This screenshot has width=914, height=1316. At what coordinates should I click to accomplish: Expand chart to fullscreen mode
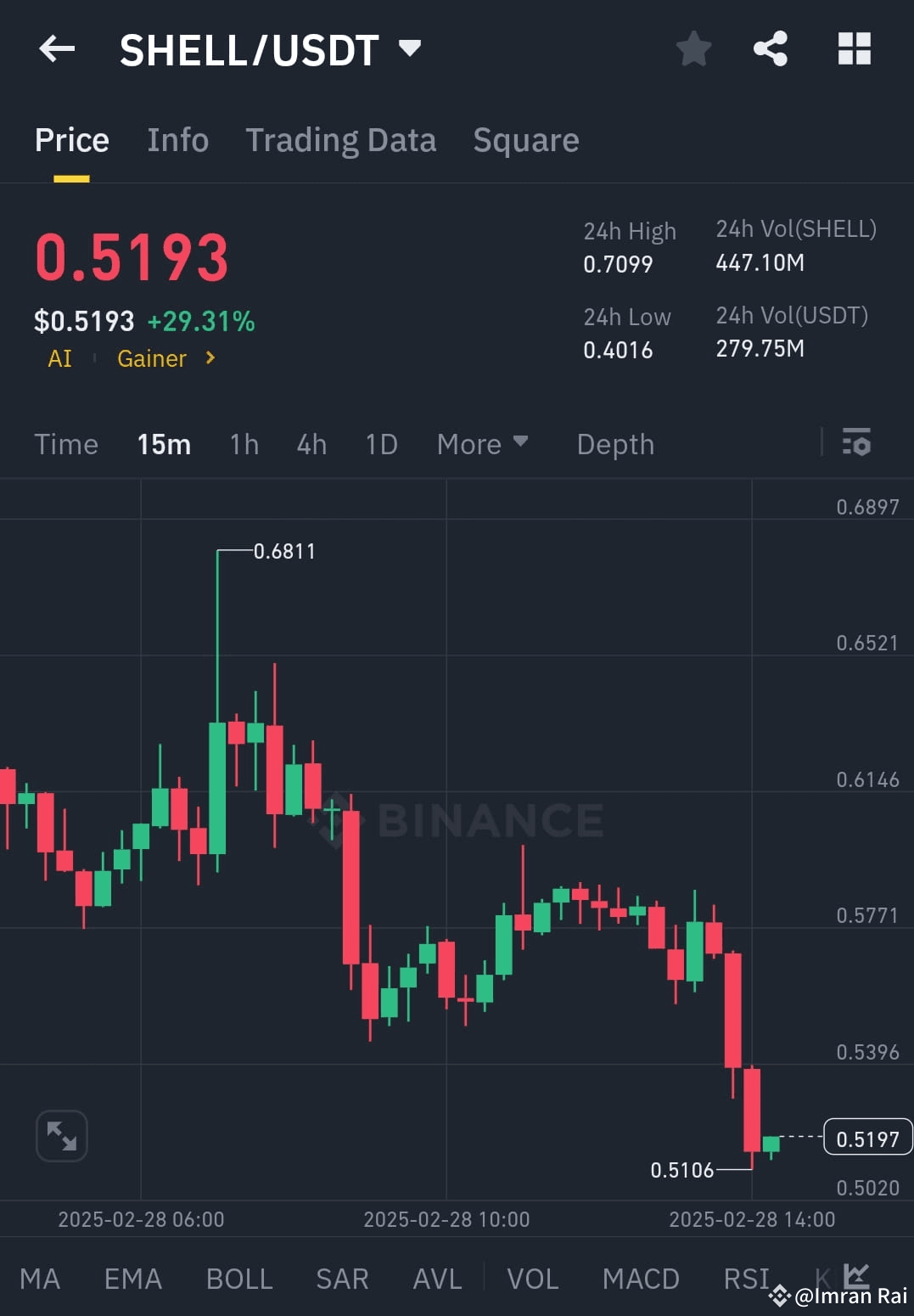tap(61, 1135)
